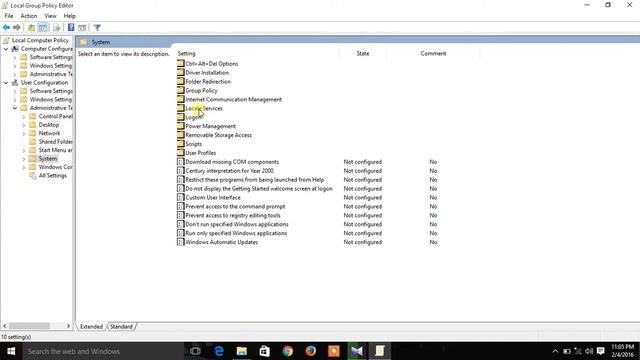Select the Group Policy folder
The image size is (640, 360).
(201, 91)
